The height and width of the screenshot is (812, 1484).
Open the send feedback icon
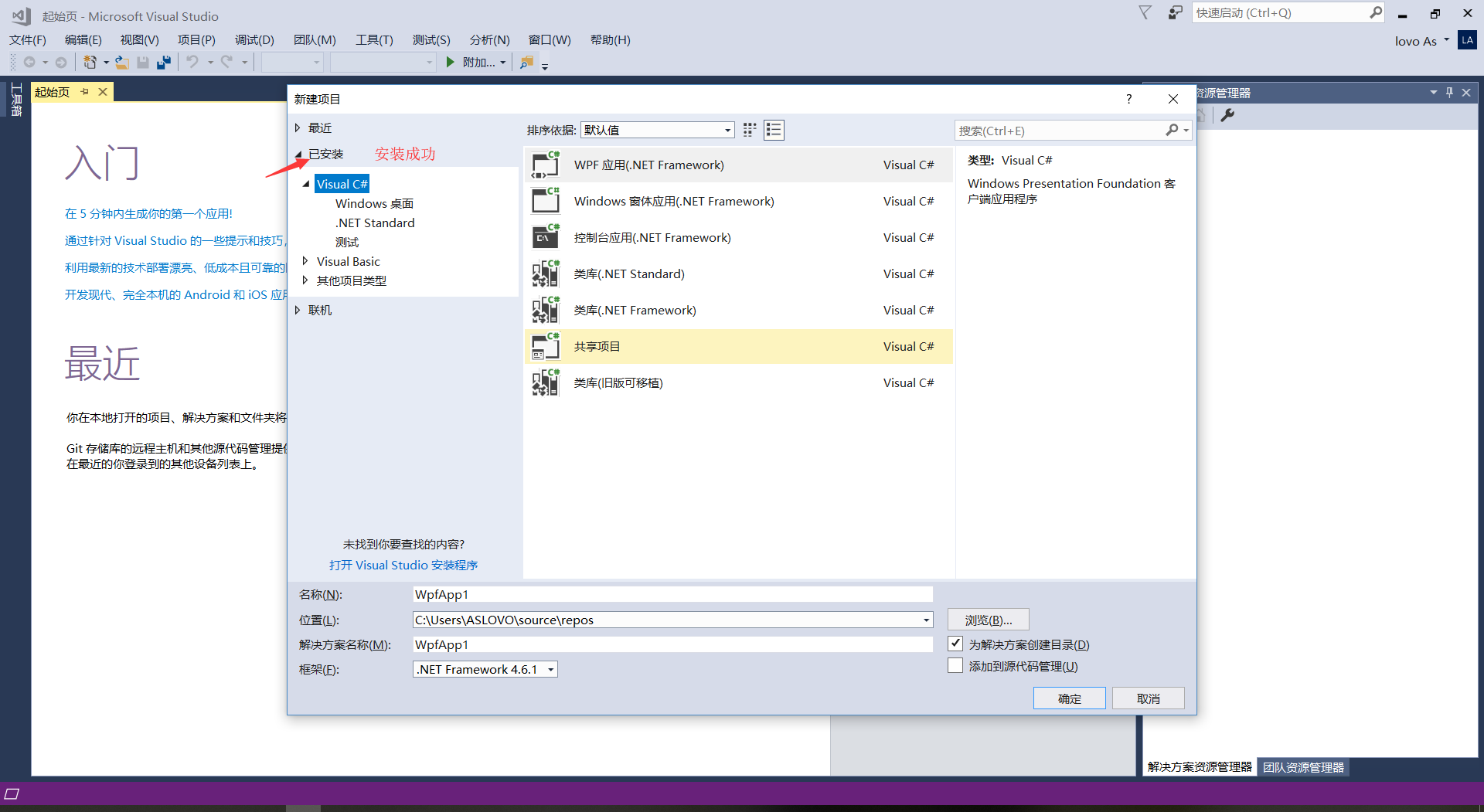(x=1175, y=13)
